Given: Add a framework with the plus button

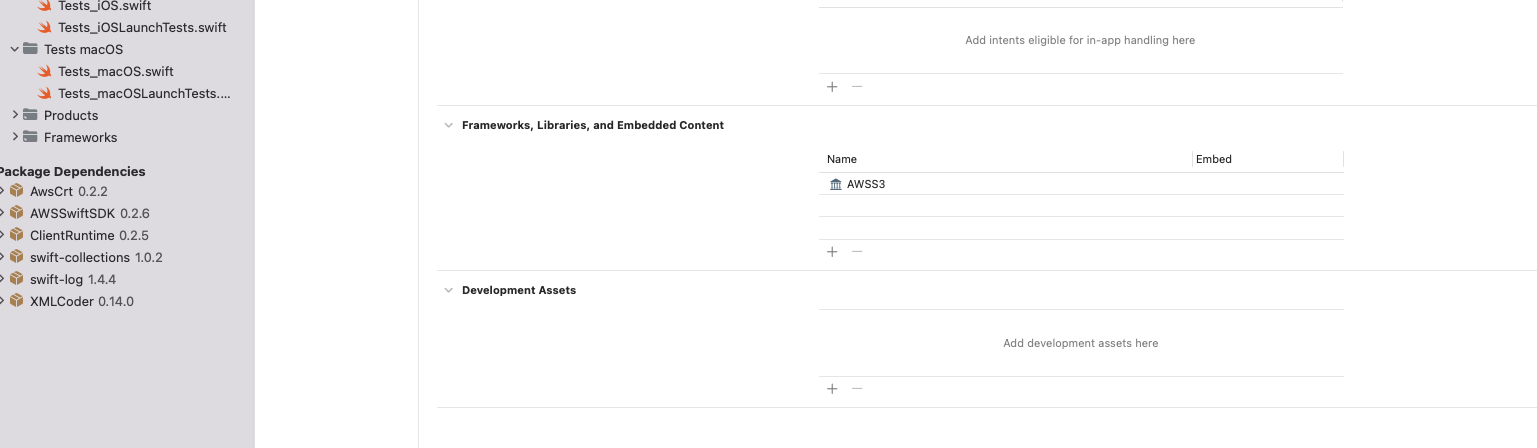Looking at the screenshot, I should (832, 252).
